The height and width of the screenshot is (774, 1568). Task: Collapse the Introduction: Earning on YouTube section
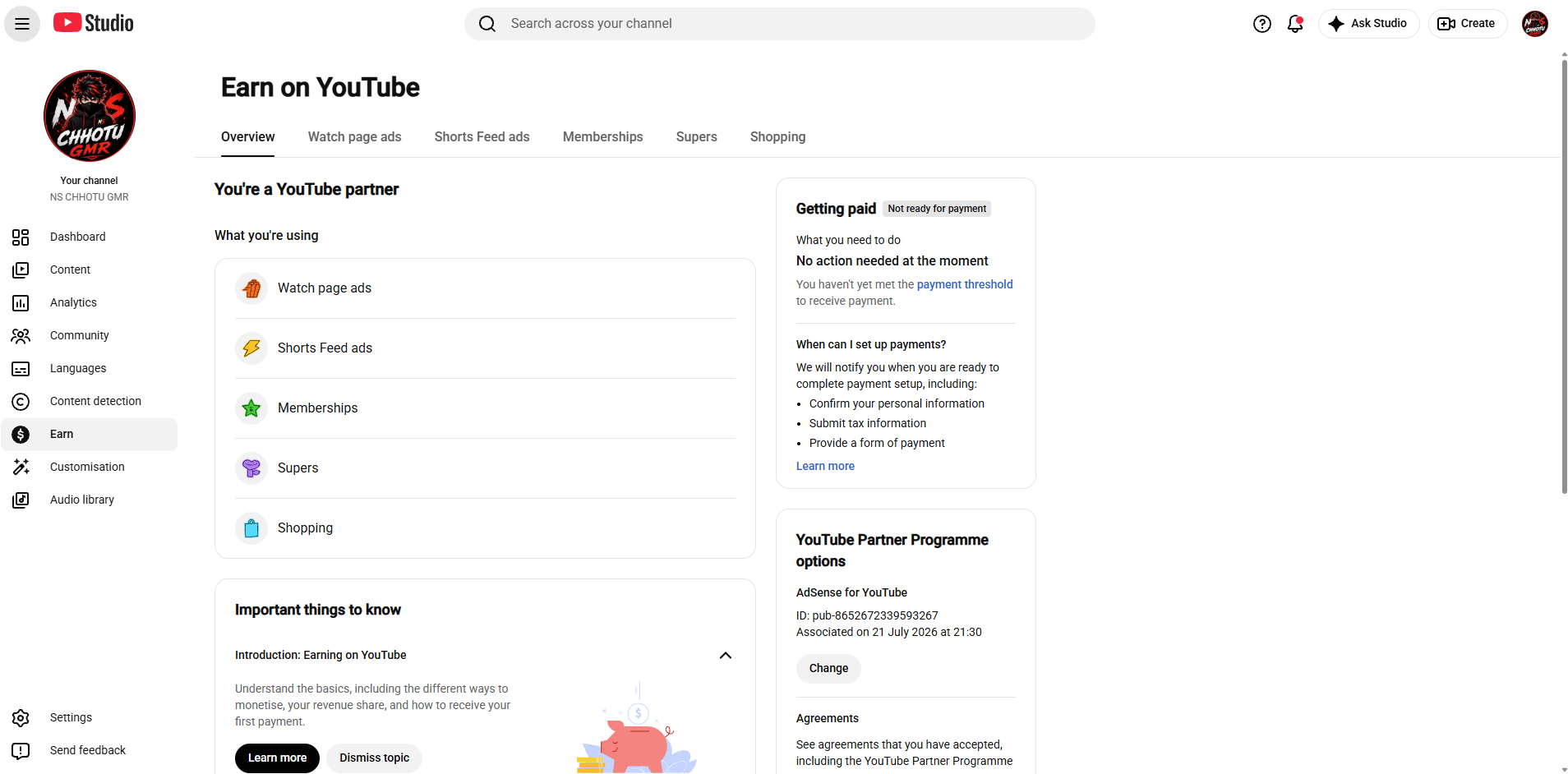click(726, 655)
